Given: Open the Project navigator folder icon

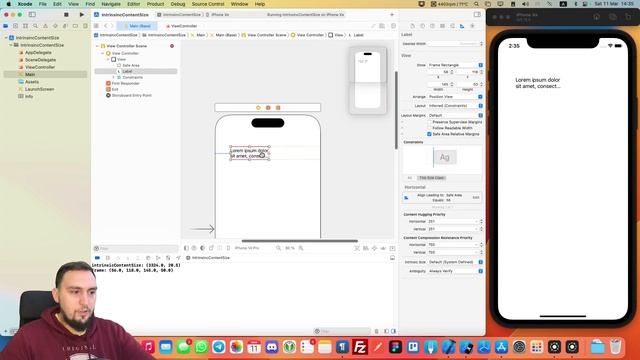Looking at the screenshot, I should click(6, 26).
